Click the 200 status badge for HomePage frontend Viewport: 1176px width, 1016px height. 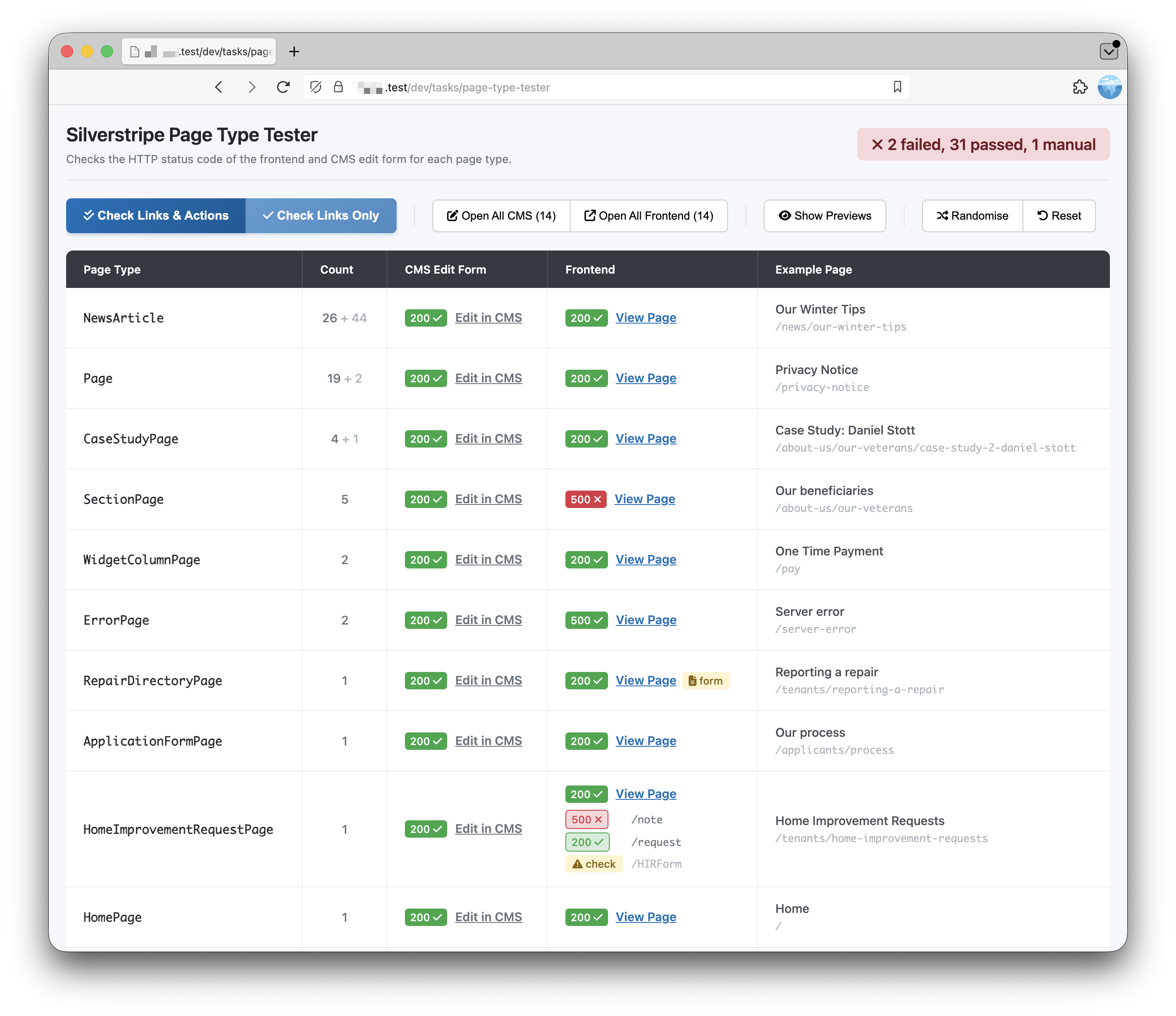(586, 917)
